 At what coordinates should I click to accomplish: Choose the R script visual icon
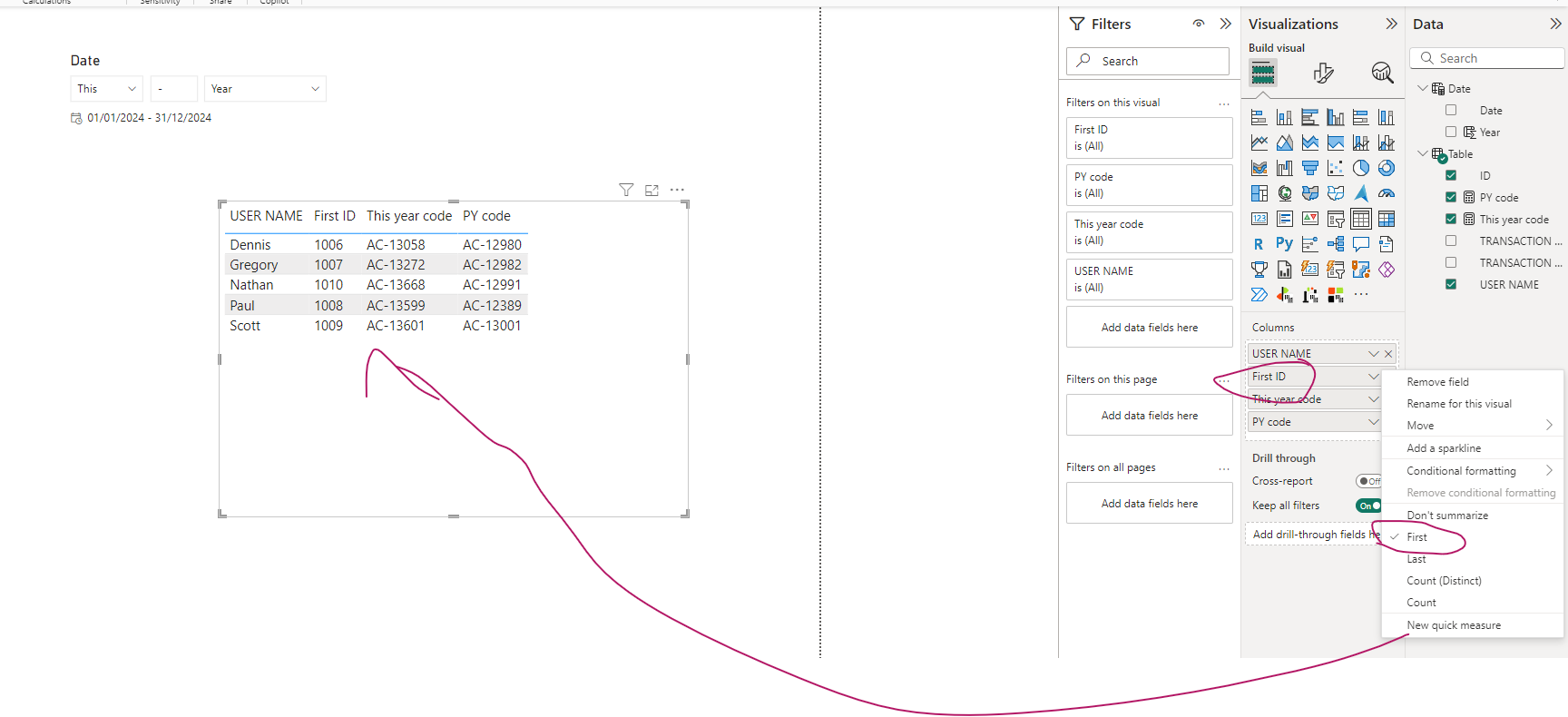tap(1259, 244)
